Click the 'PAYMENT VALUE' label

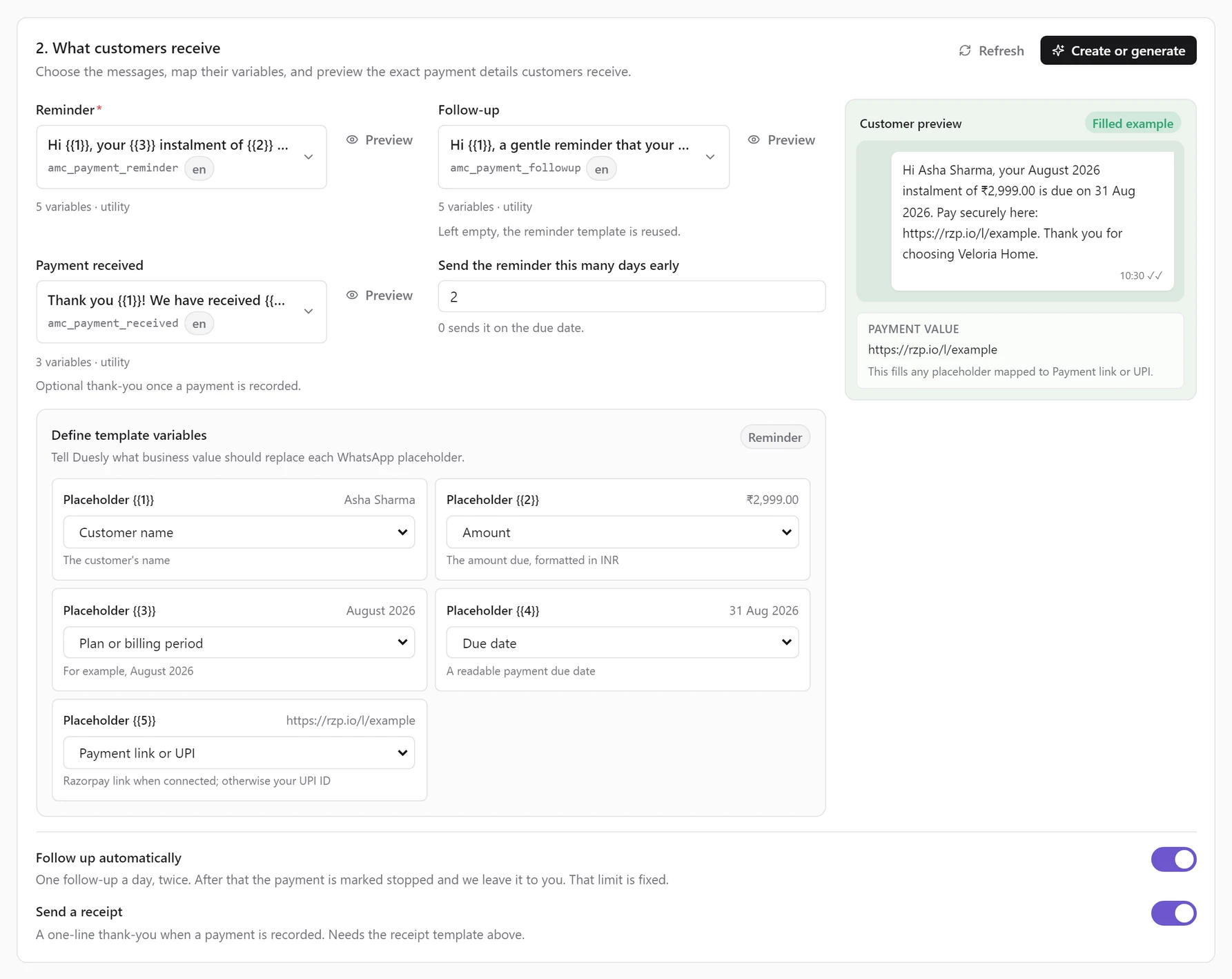click(x=913, y=329)
